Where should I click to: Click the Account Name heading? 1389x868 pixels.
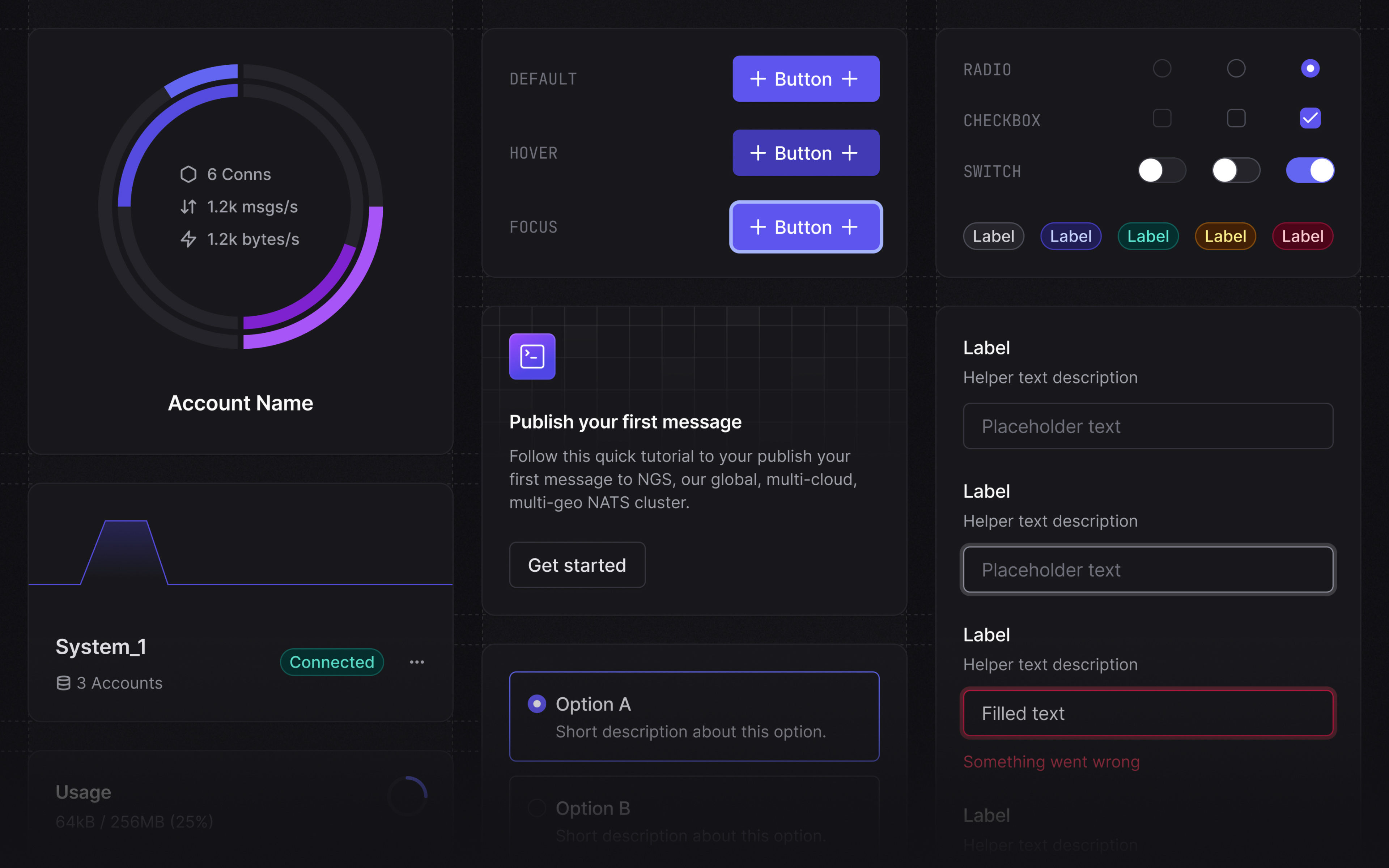coord(241,403)
